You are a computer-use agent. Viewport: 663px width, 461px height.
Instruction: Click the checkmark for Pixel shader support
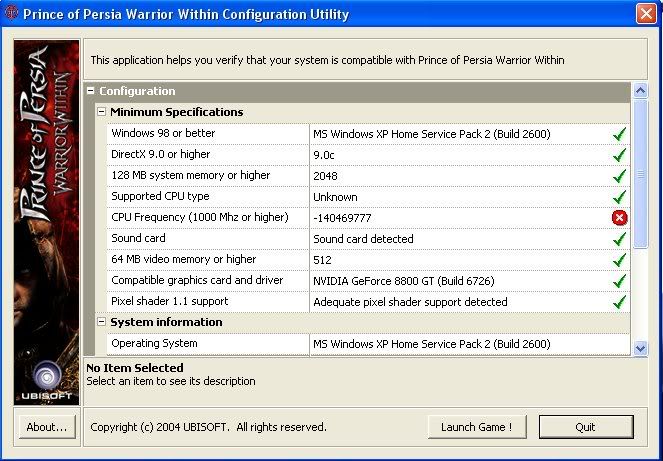point(619,302)
